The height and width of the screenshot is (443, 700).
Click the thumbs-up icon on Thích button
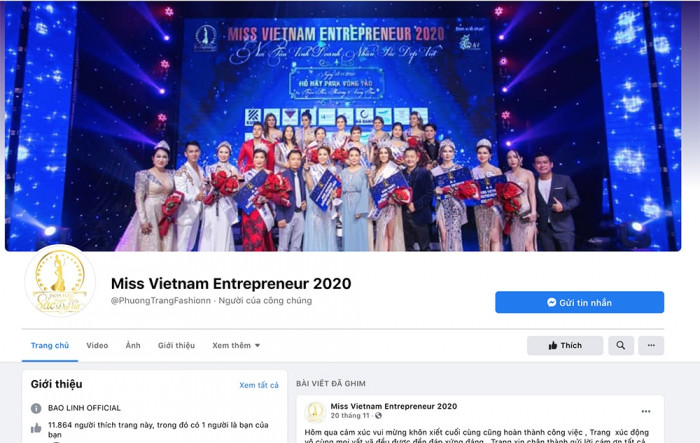click(553, 345)
